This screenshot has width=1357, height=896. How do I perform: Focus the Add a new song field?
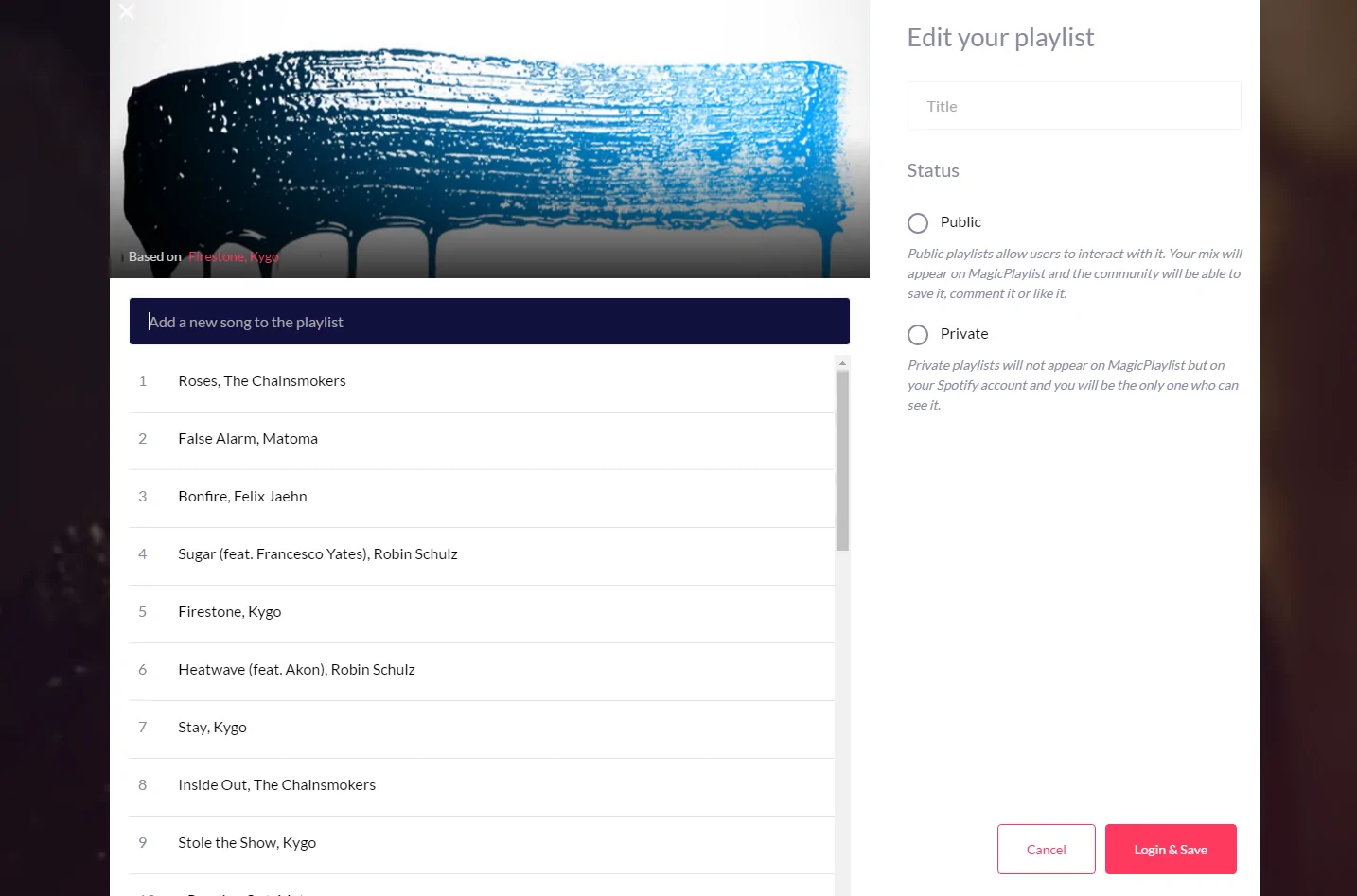489,322
